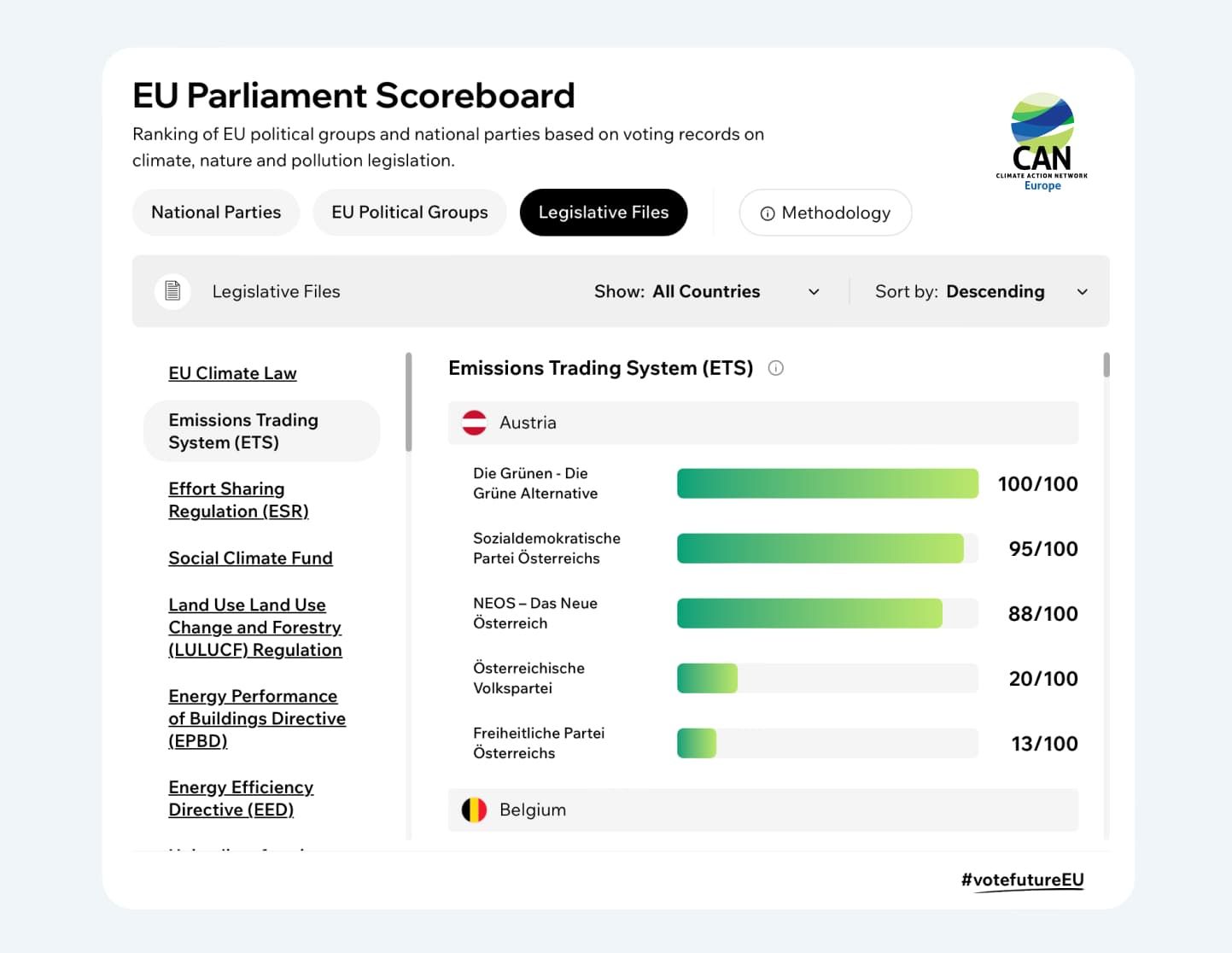
Task: Click the info icon next to Methodology
Action: tap(766, 213)
